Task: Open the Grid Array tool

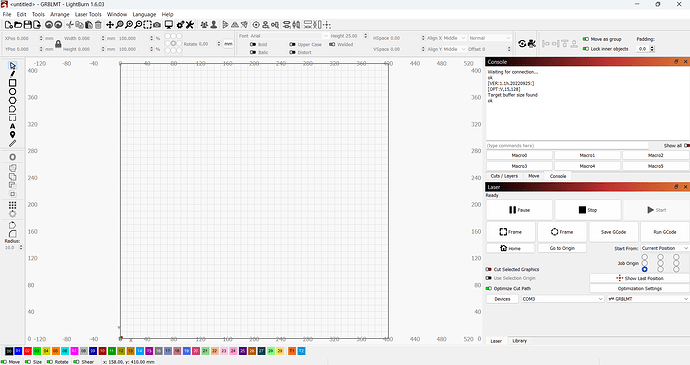Action: click(12, 205)
